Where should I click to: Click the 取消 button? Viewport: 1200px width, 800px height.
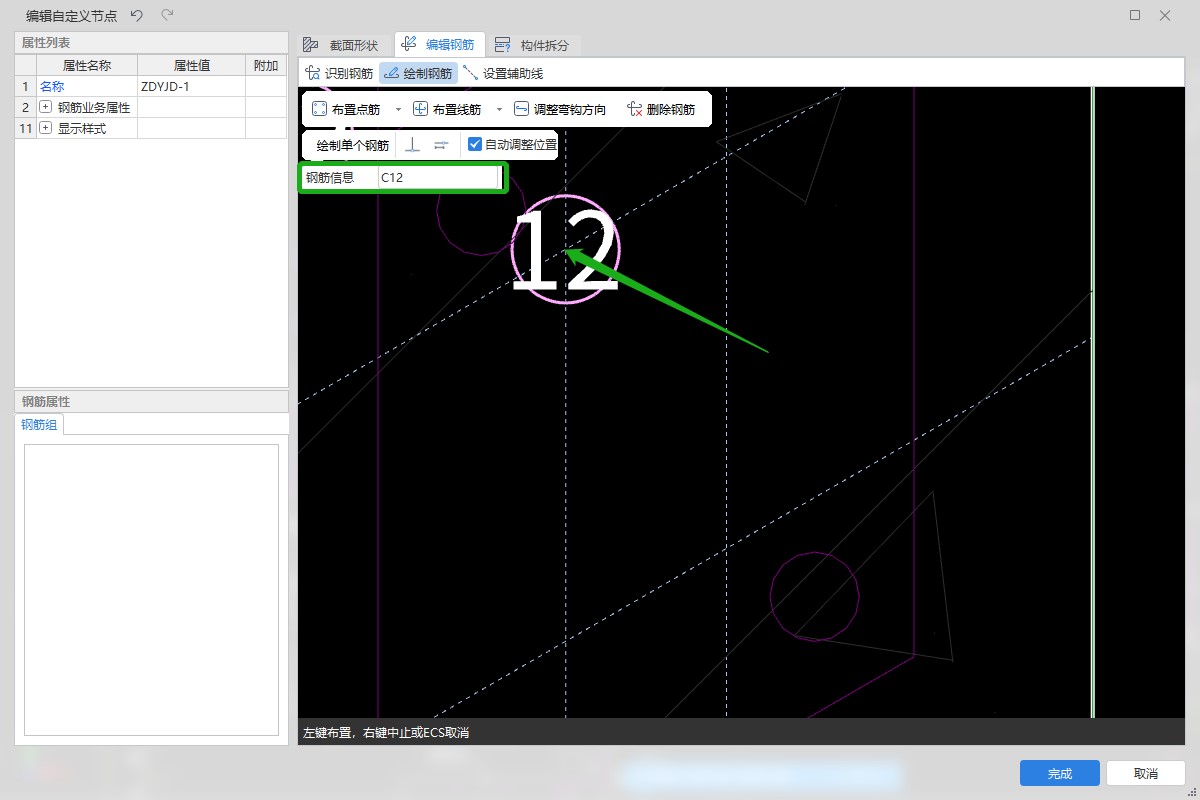tap(1145, 773)
